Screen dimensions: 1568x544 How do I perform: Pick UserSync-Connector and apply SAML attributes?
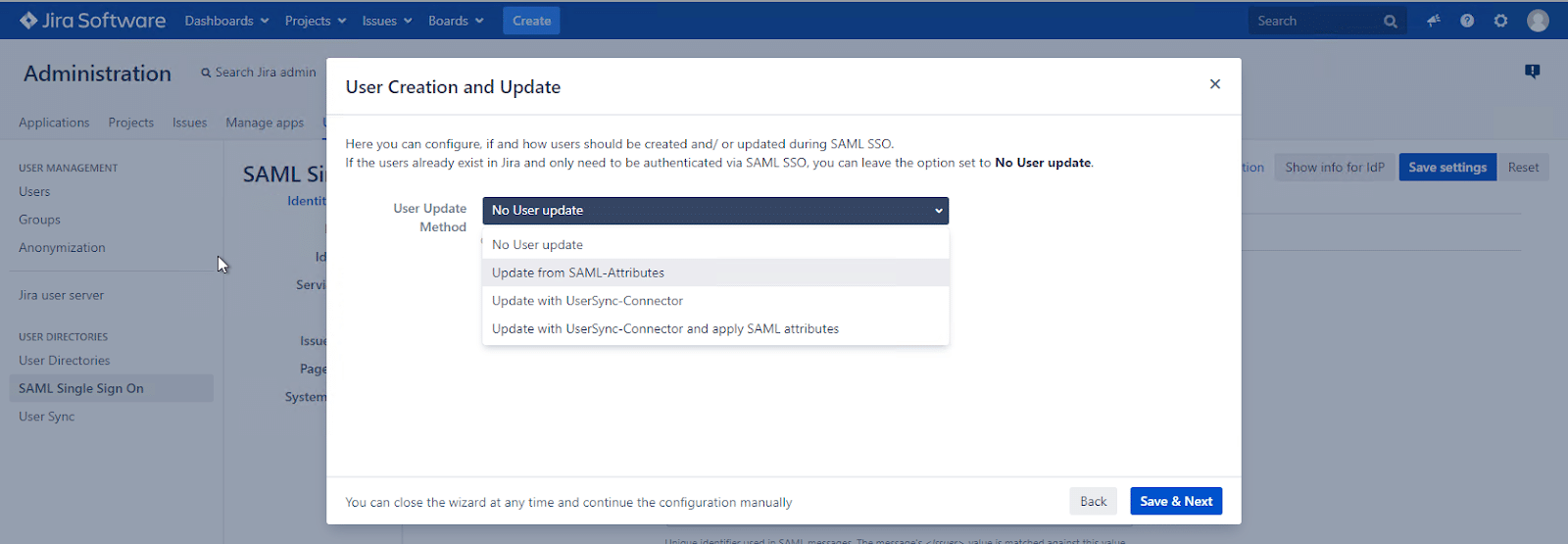coord(664,329)
